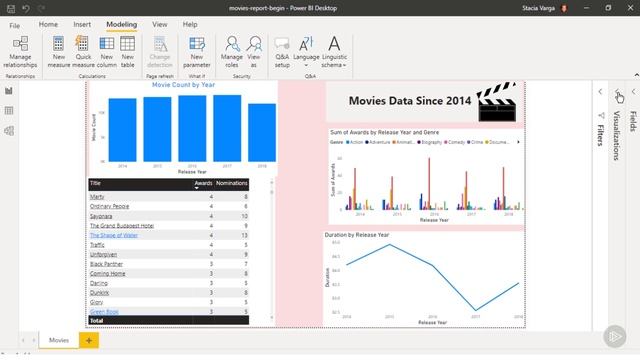Collapse the ribbon with the chevron
The image size is (640, 360).
point(636,75)
